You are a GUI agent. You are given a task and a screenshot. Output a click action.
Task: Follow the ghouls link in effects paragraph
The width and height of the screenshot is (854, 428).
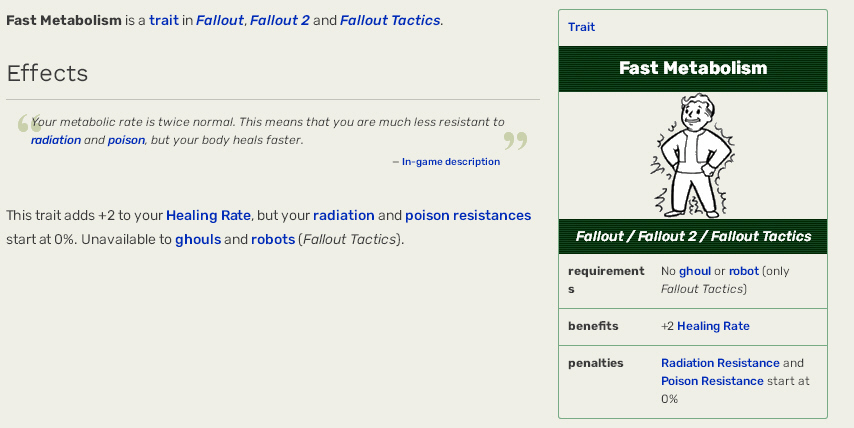[x=198, y=240]
